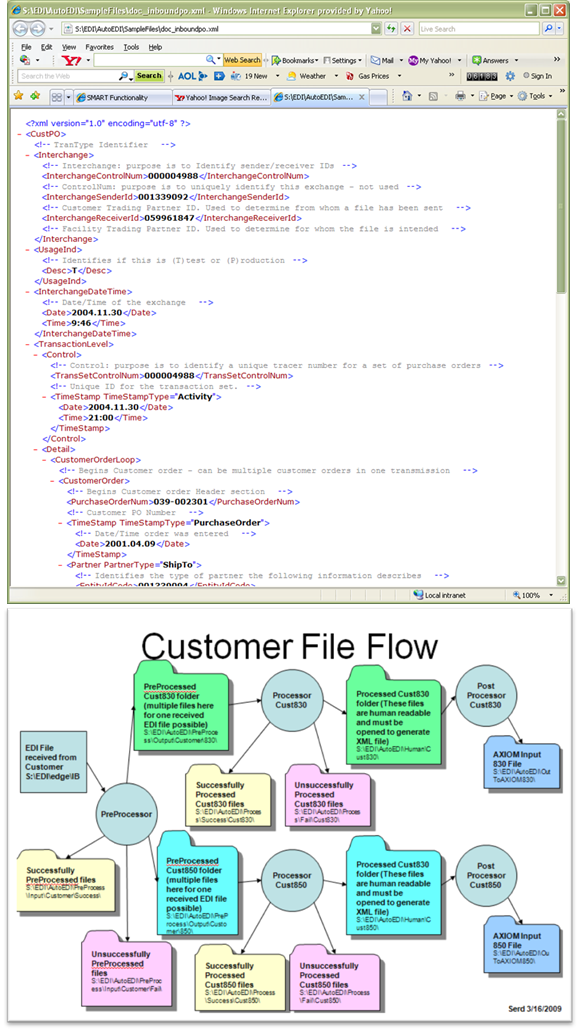Open the zoom level dropdown at 100%
Screen dimensions: 579x1031
(x=551, y=595)
